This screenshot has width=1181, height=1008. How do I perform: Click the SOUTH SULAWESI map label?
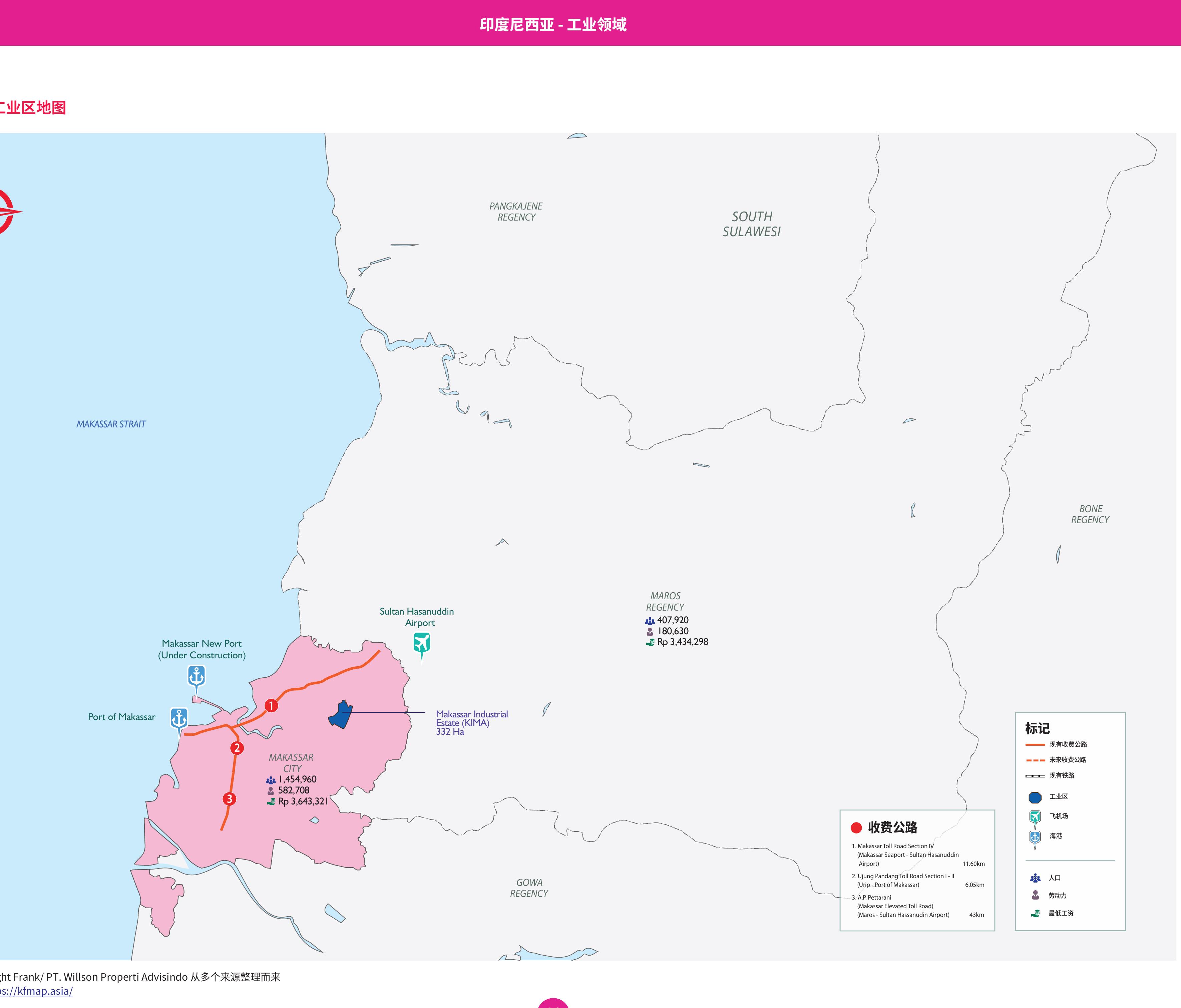(752, 224)
